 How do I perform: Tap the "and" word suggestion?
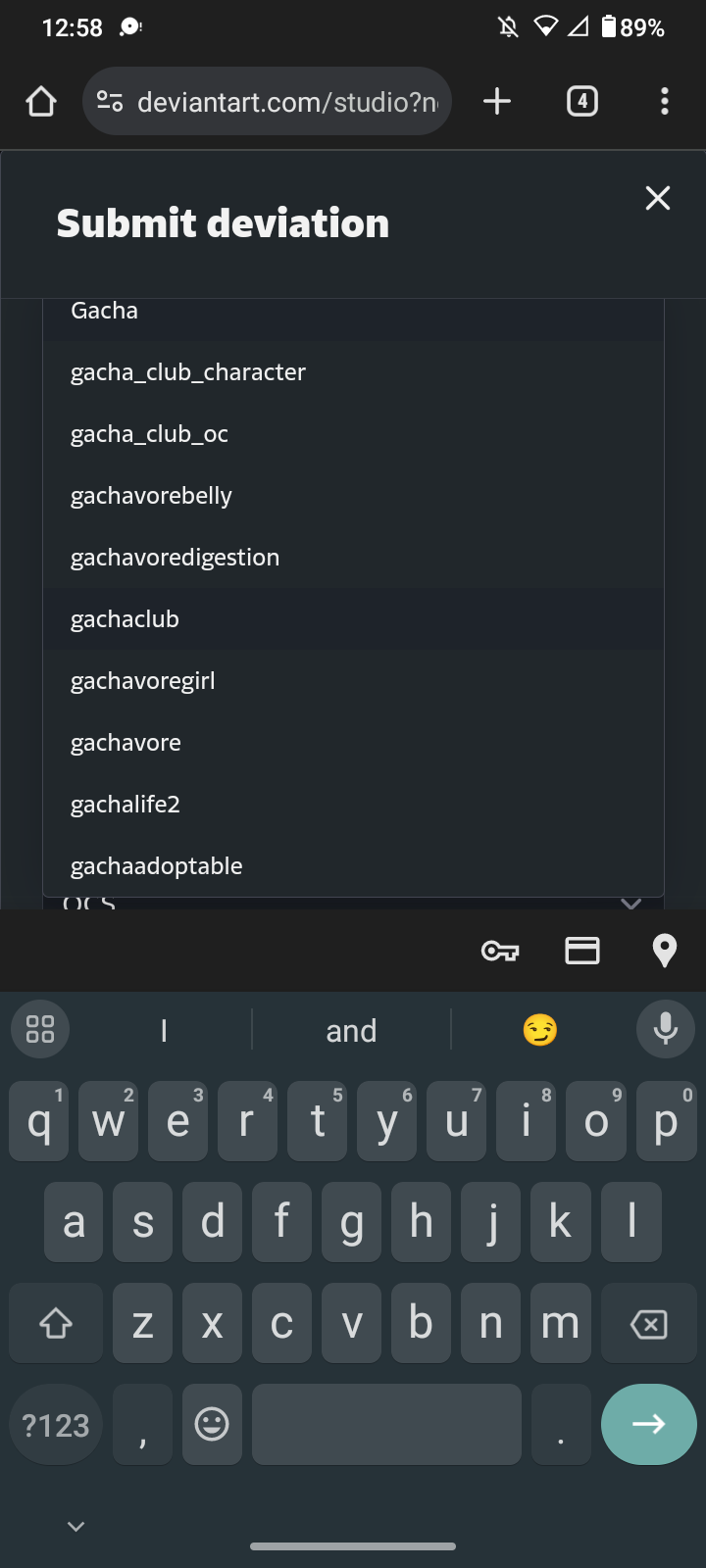351,1030
